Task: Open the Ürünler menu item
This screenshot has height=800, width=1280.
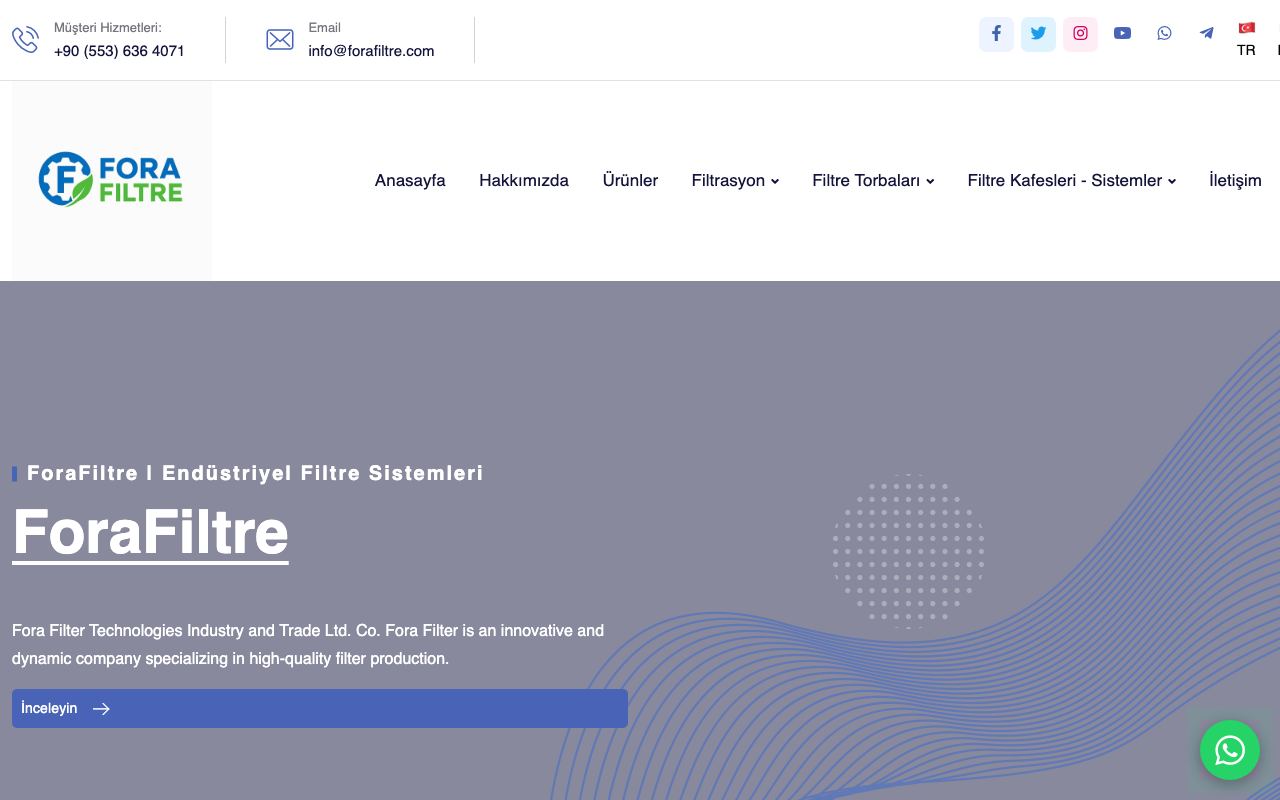Action: (x=630, y=181)
